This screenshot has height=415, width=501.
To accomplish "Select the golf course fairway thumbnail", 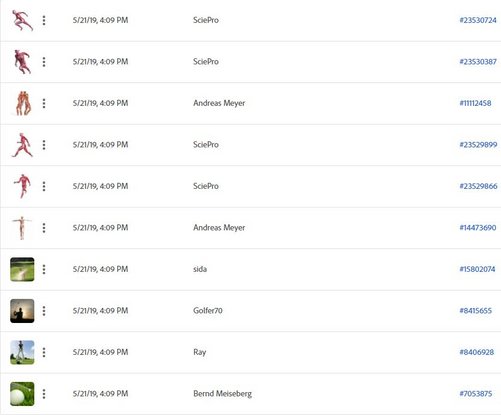I will 22,269.
